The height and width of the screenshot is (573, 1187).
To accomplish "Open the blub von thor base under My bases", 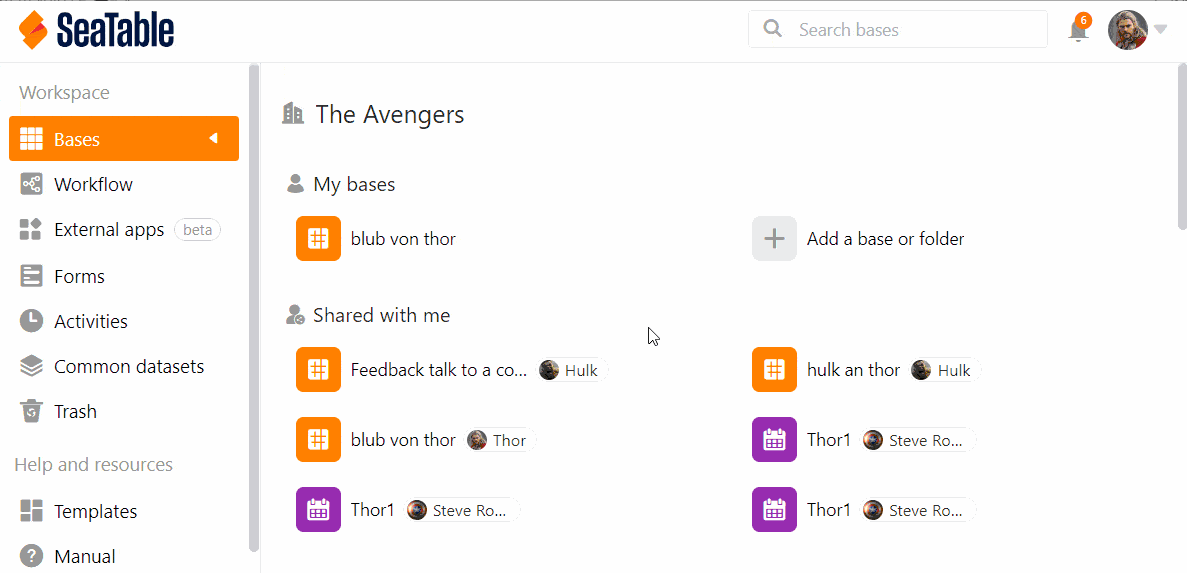I will [402, 239].
